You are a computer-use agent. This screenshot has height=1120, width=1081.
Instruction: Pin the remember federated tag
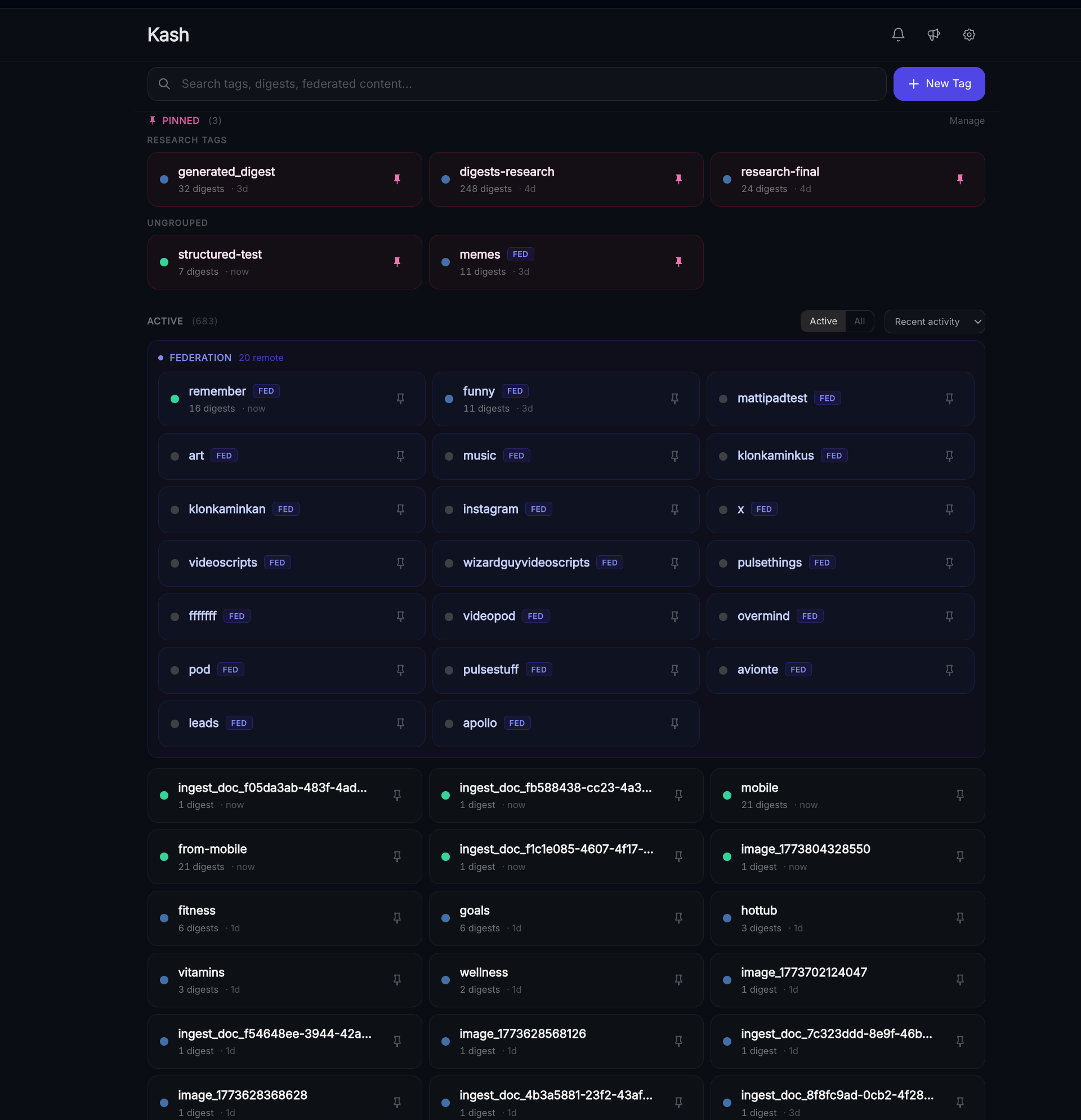400,398
